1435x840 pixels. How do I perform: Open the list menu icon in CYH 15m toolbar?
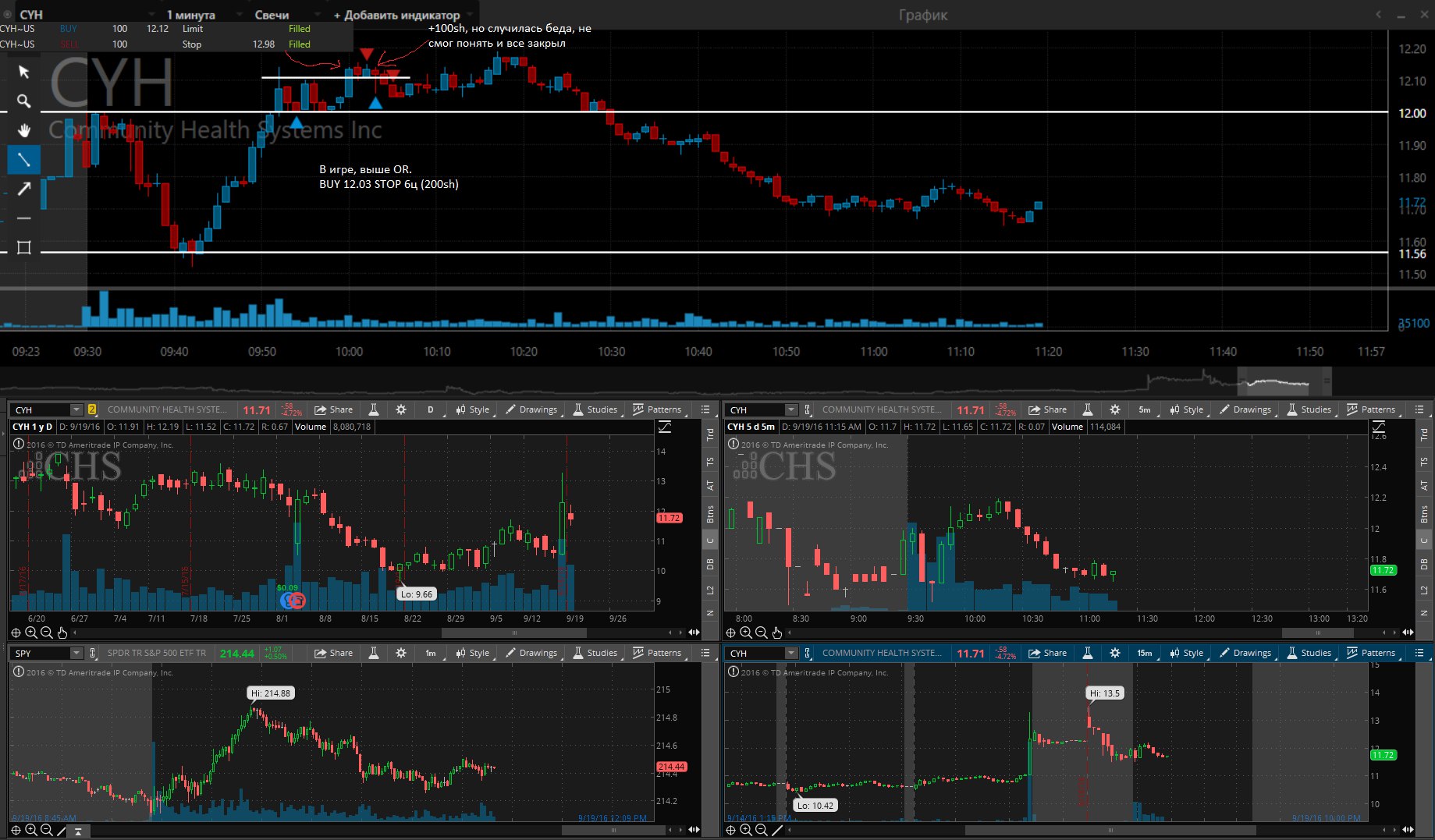[1419, 653]
